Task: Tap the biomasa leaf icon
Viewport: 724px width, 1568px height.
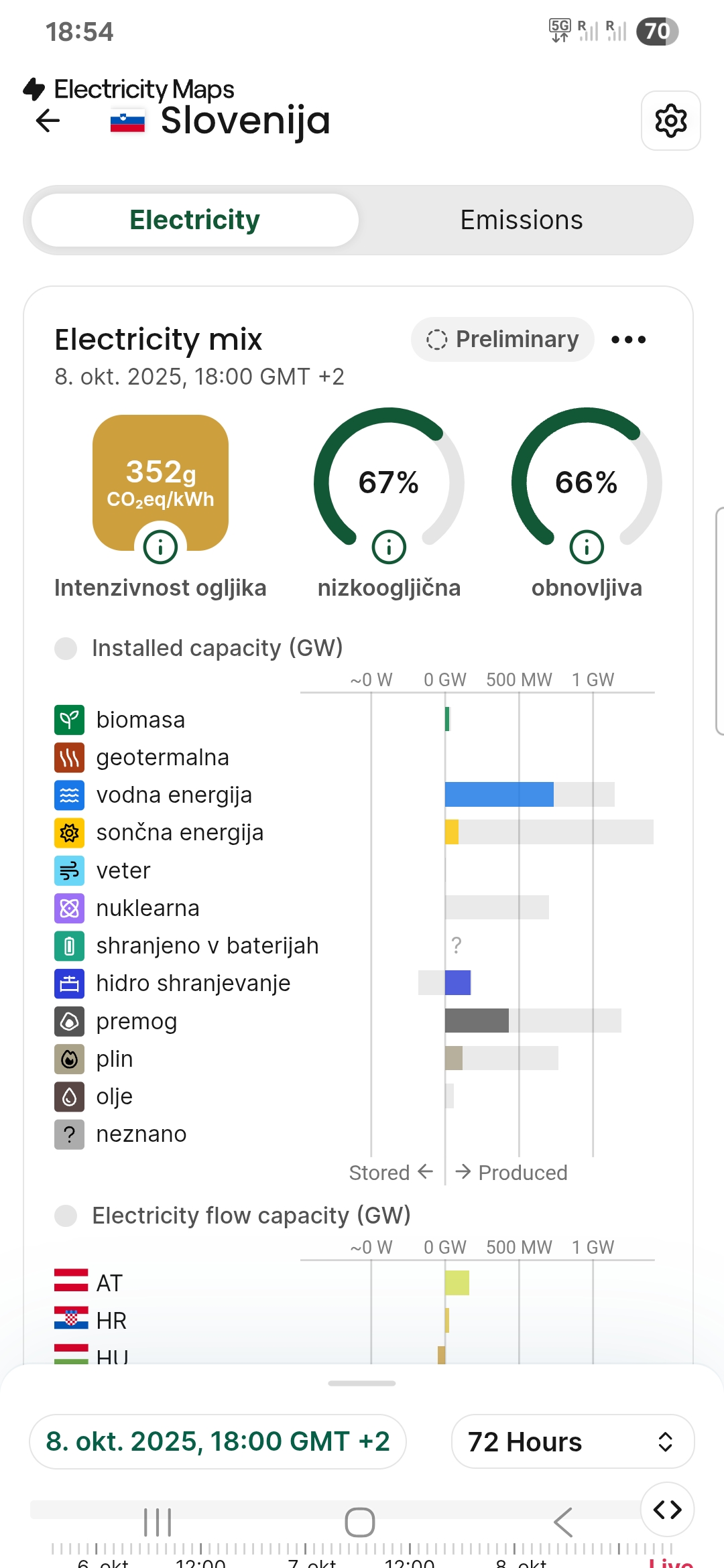Action: (x=69, y=720)
